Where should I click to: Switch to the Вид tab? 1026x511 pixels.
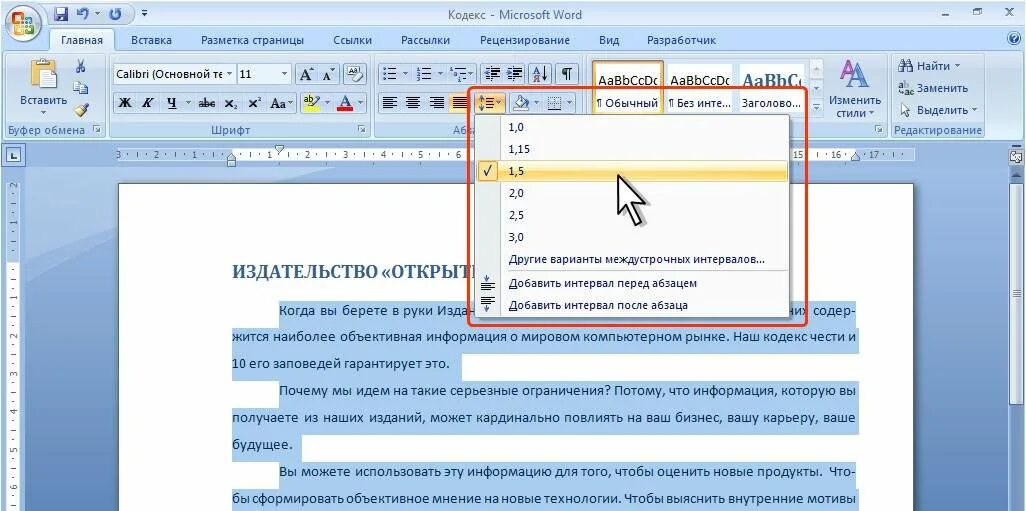609,40
